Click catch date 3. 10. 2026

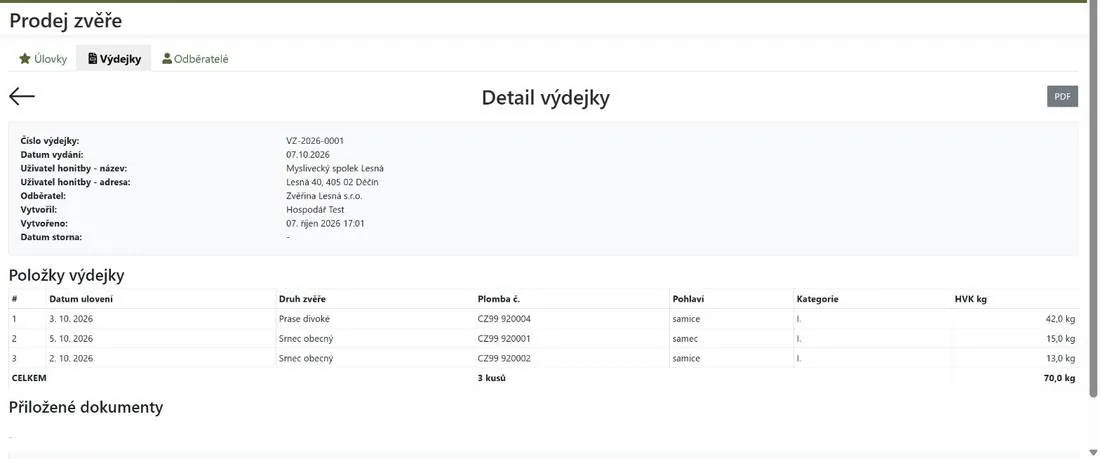tap(71, 319)
